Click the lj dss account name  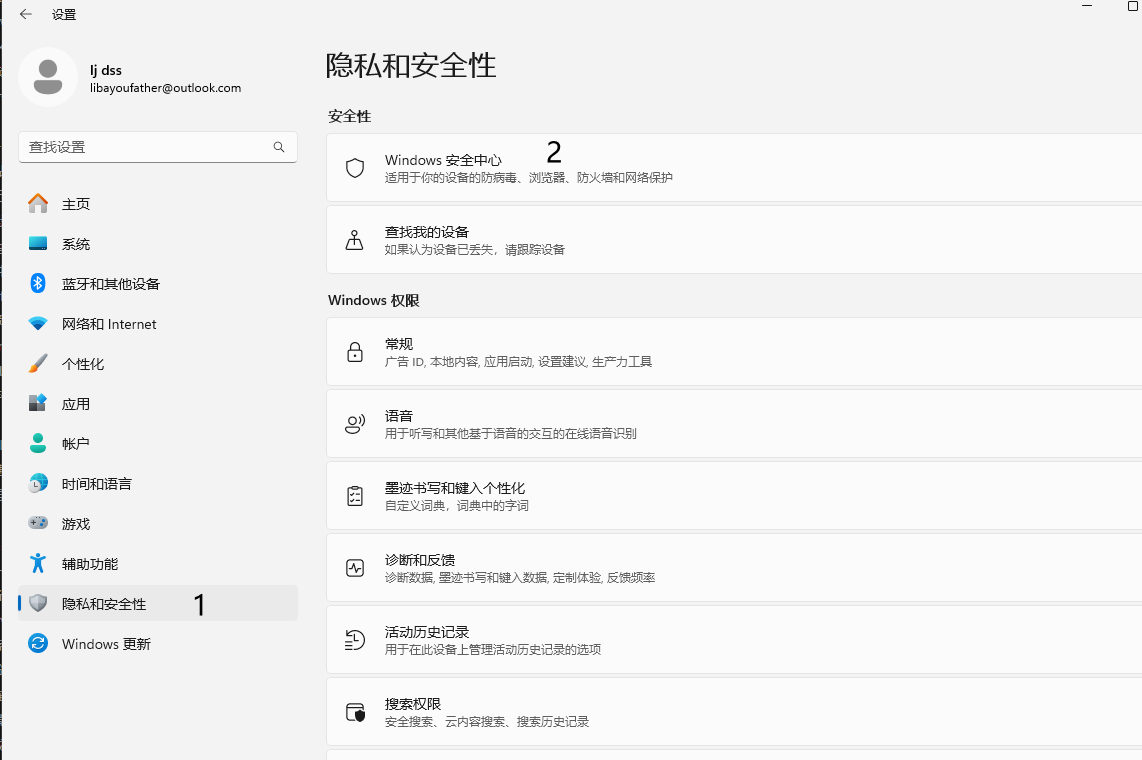point(106,70)
